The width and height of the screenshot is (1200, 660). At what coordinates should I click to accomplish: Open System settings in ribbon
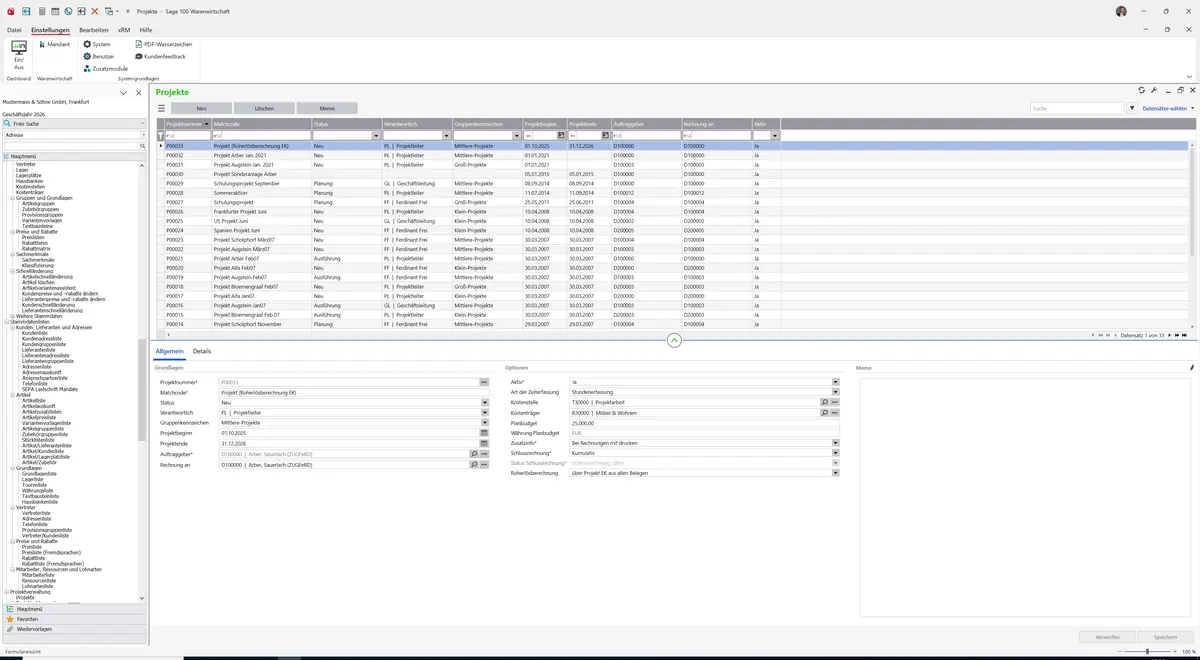tap(97, 44)
